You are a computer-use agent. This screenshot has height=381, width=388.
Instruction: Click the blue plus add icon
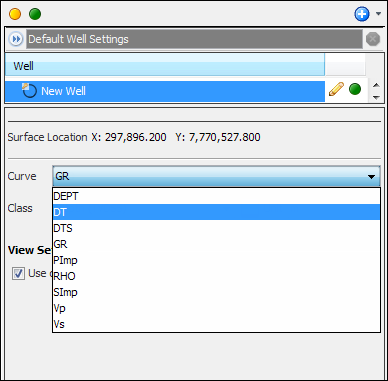(x=362, y=14)
